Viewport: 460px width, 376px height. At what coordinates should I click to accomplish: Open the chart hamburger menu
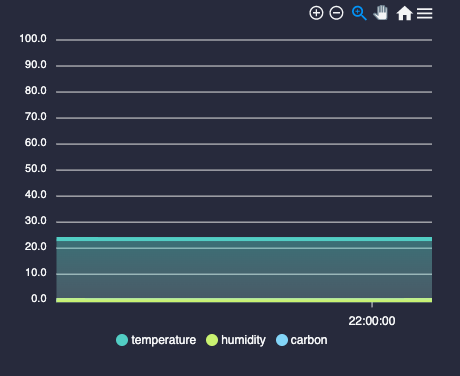424,13
